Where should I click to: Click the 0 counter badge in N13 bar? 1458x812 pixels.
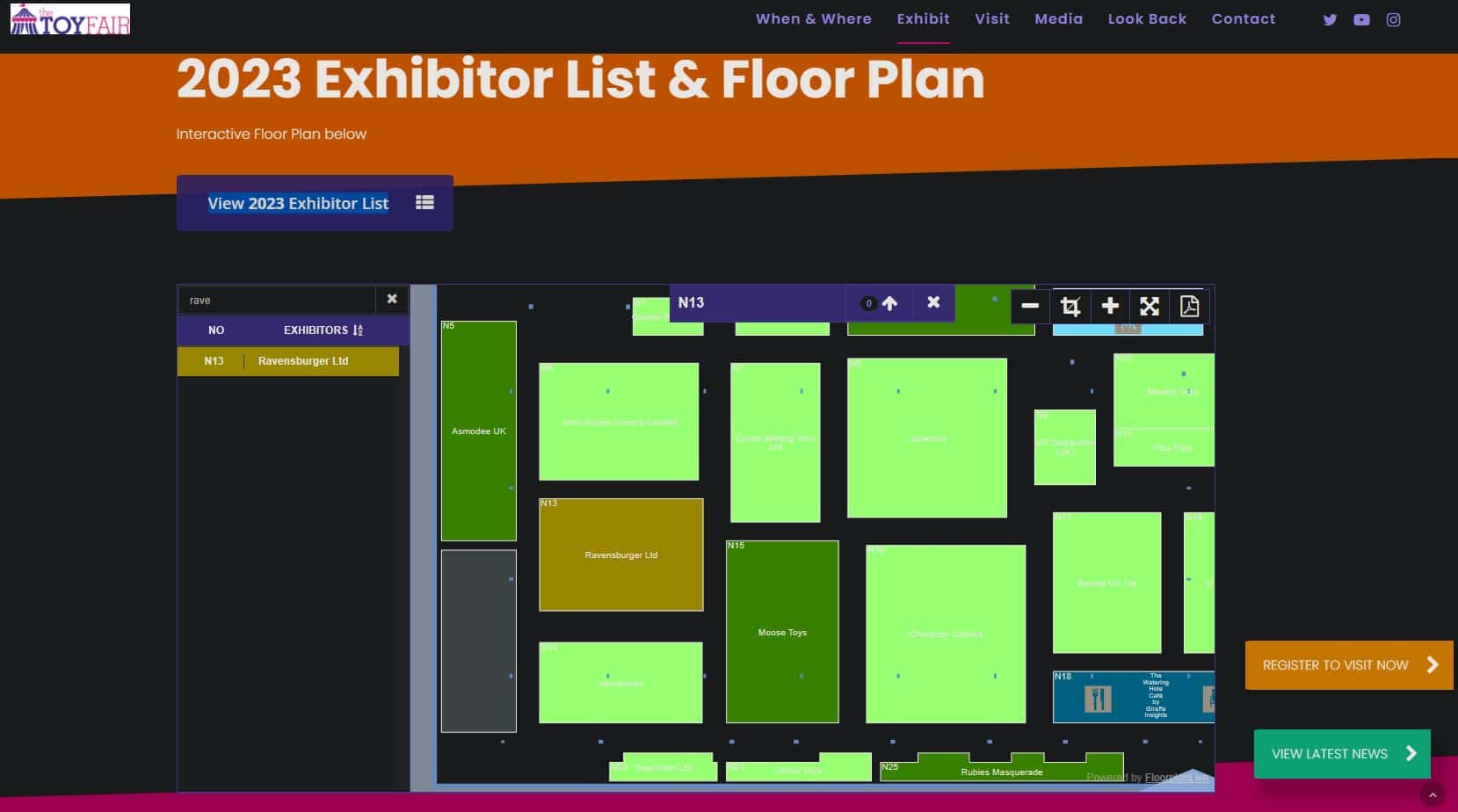click(x=868, y=303)
